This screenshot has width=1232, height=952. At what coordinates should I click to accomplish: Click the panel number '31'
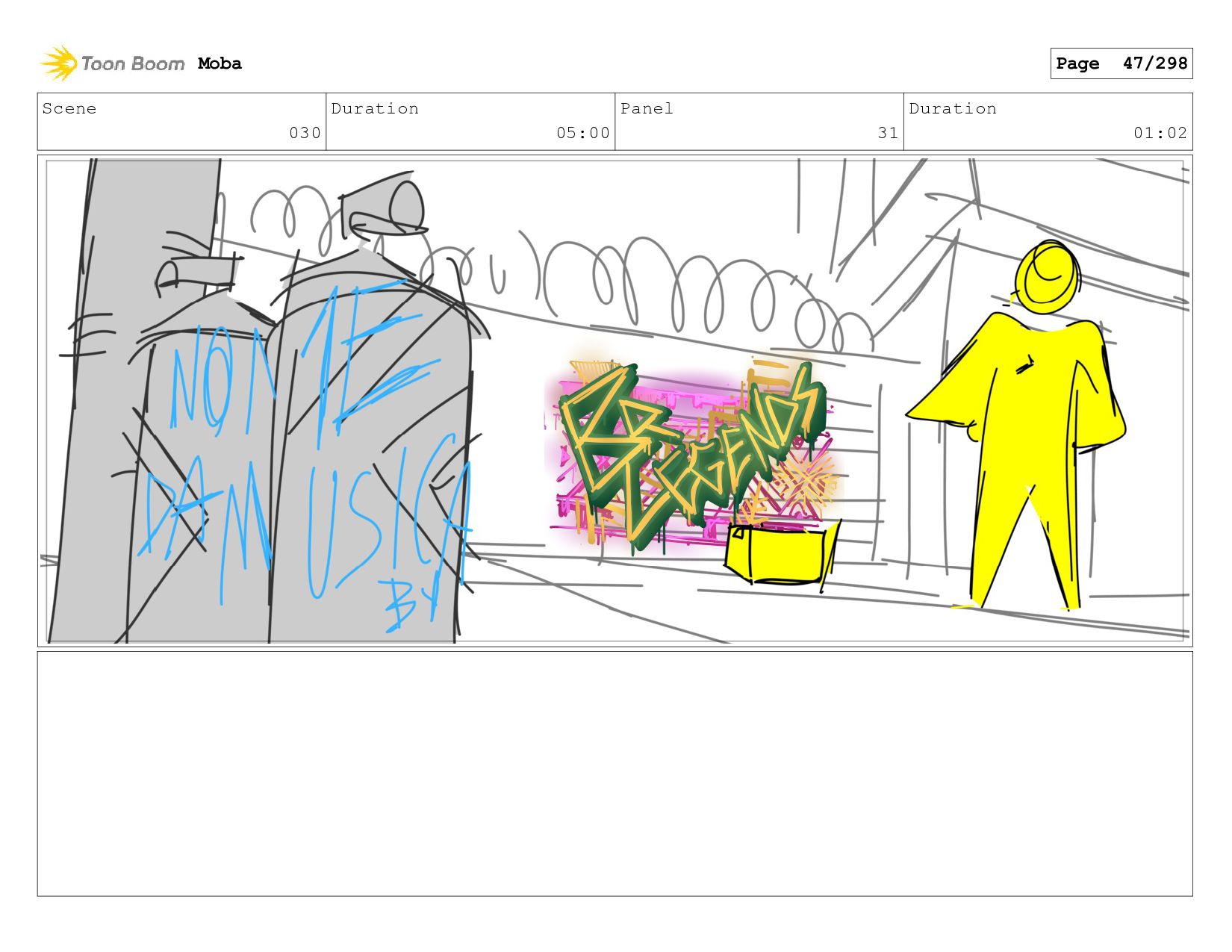click(888, 133)
